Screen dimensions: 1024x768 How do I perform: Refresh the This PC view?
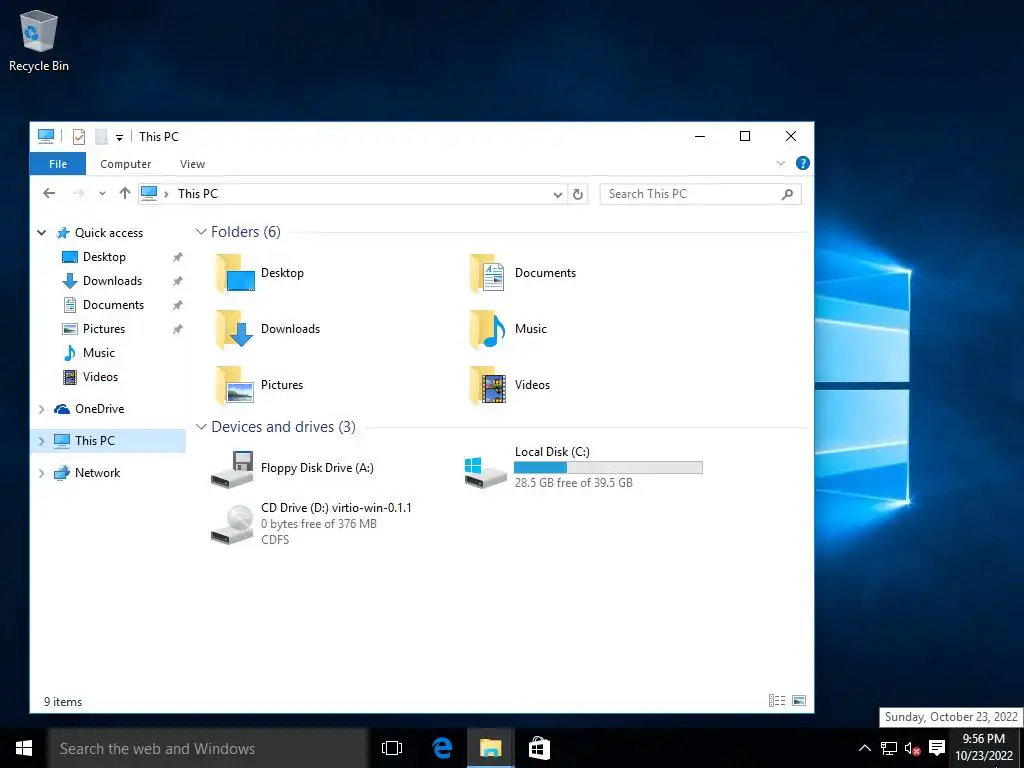[578, 194]
